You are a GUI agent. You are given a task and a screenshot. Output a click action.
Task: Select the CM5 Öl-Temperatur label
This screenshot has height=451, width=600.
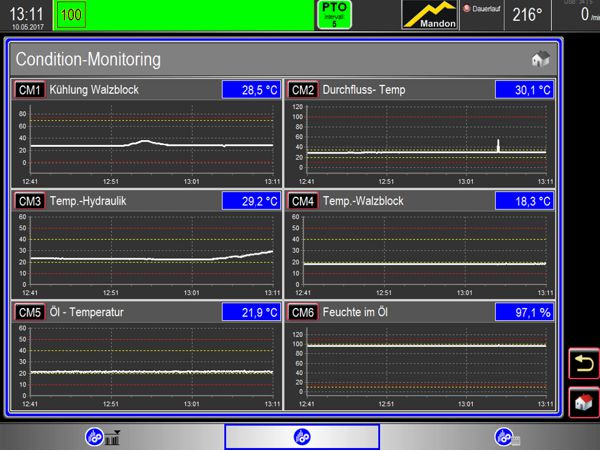coord(85,312)
